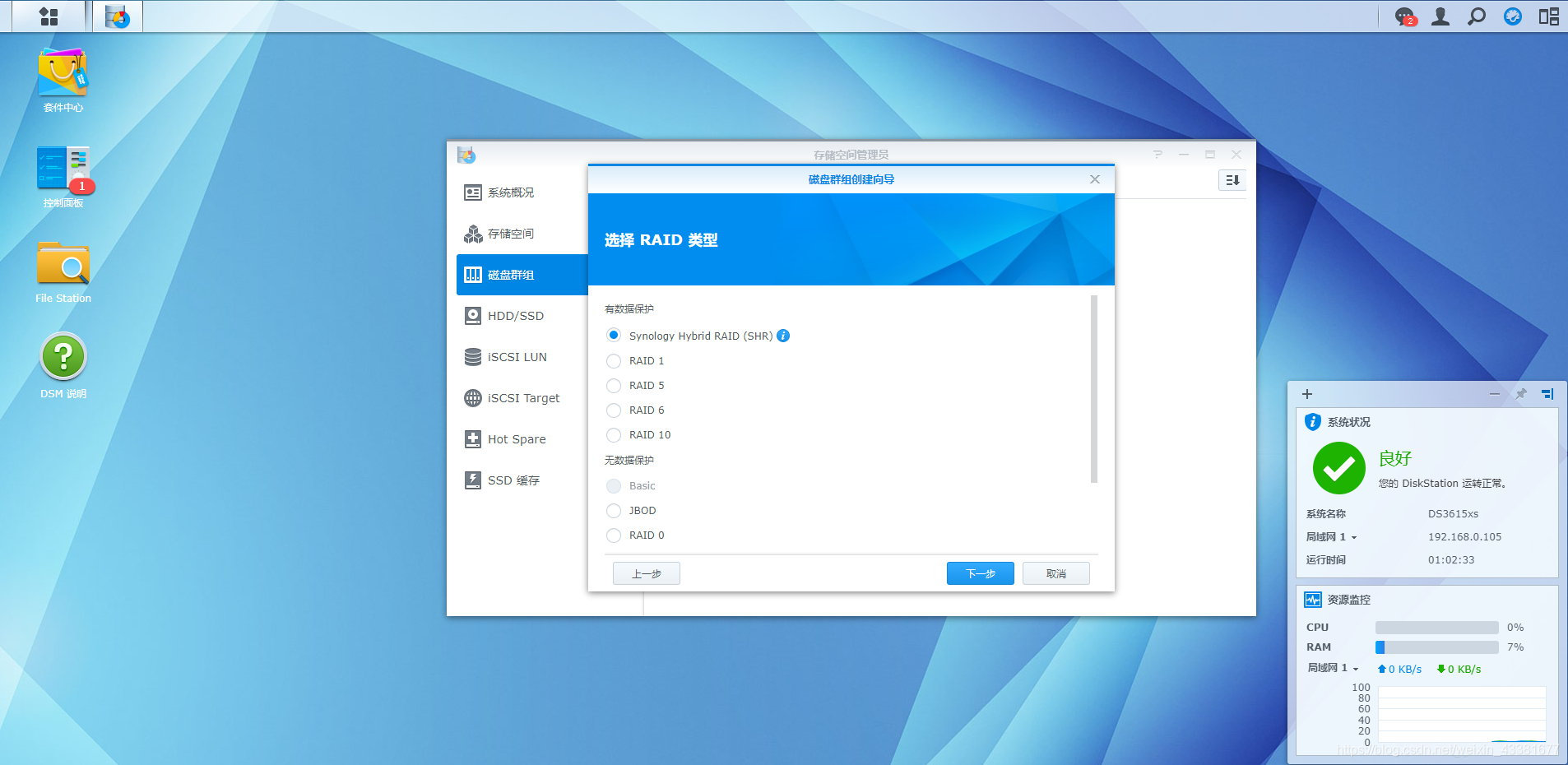Click the download speed 0 KB/s
The image size is (1568, 765).
[x=1459, y=669]
